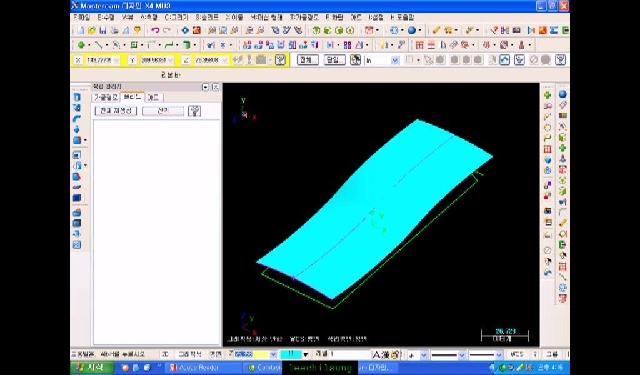The image size is (640, 375).
Task: Switch to the Toolpaths manager tab
Action: (106, 97)
